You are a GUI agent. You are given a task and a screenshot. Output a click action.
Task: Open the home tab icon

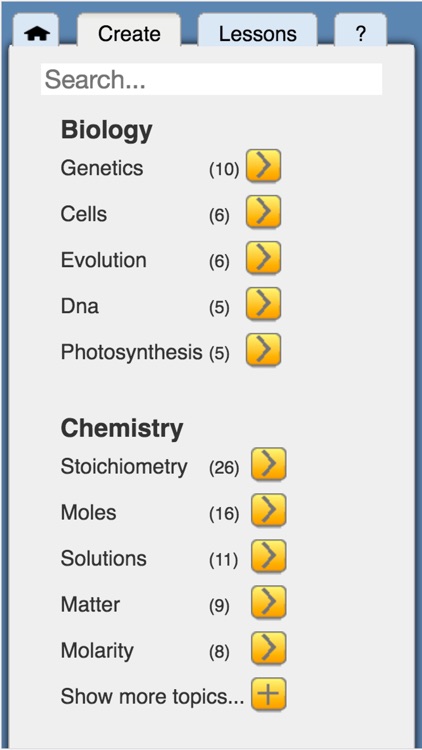[x=36, y=34]
